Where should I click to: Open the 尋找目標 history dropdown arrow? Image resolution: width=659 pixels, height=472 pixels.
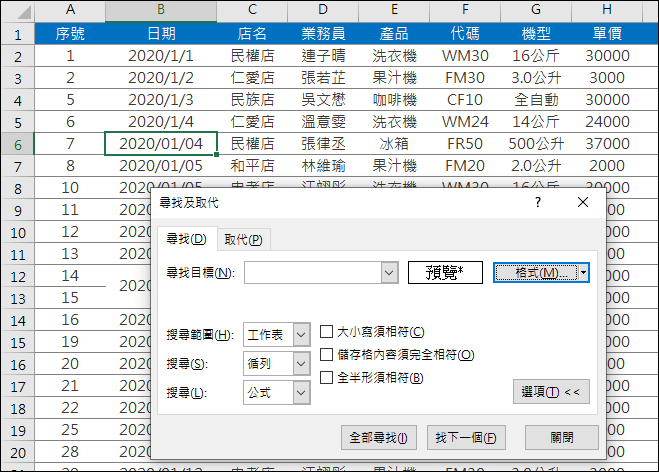click(389, 273)
